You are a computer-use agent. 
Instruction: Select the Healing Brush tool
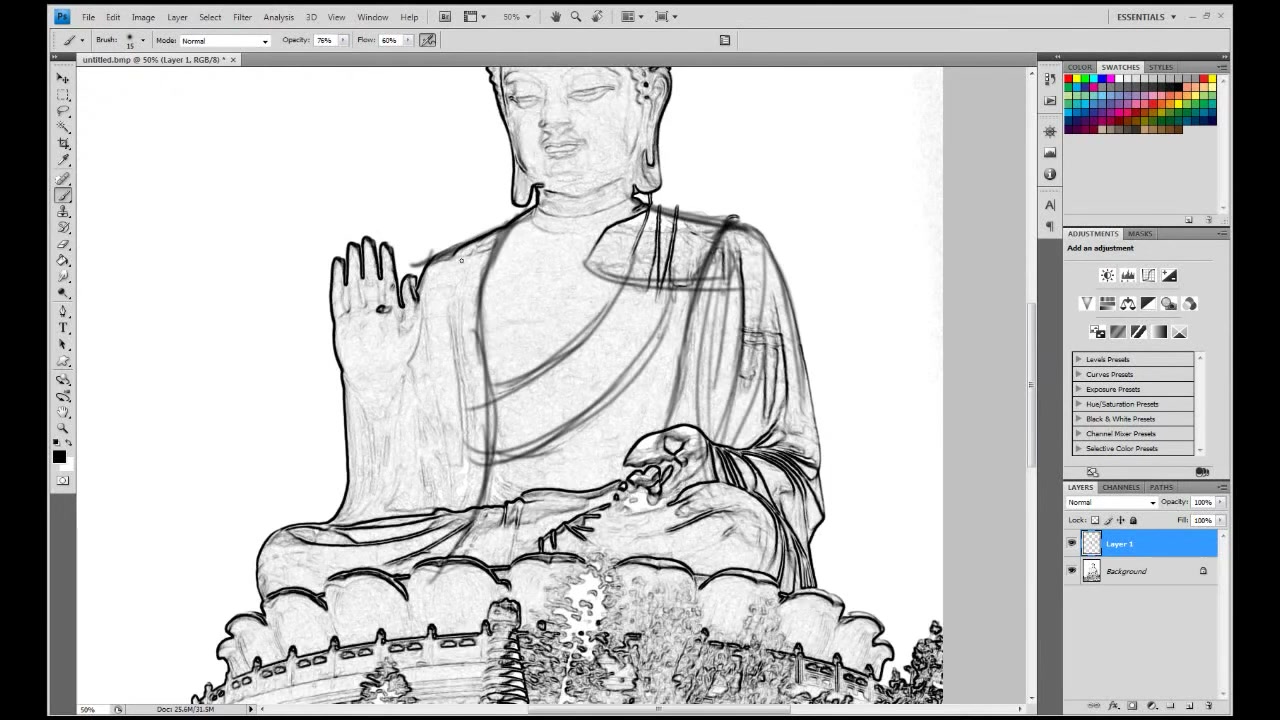pos(63,179)
